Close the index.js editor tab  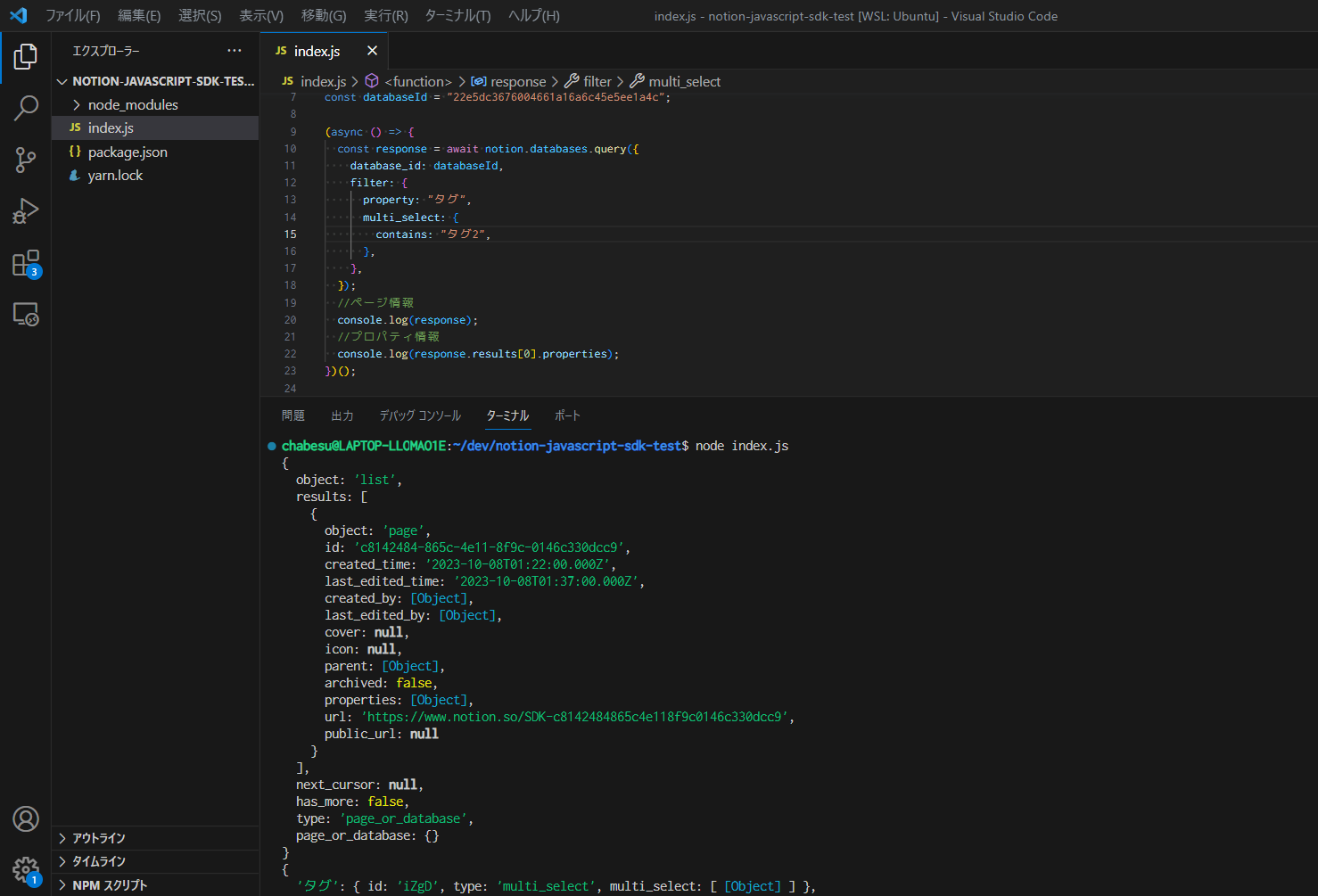point(372,51)
